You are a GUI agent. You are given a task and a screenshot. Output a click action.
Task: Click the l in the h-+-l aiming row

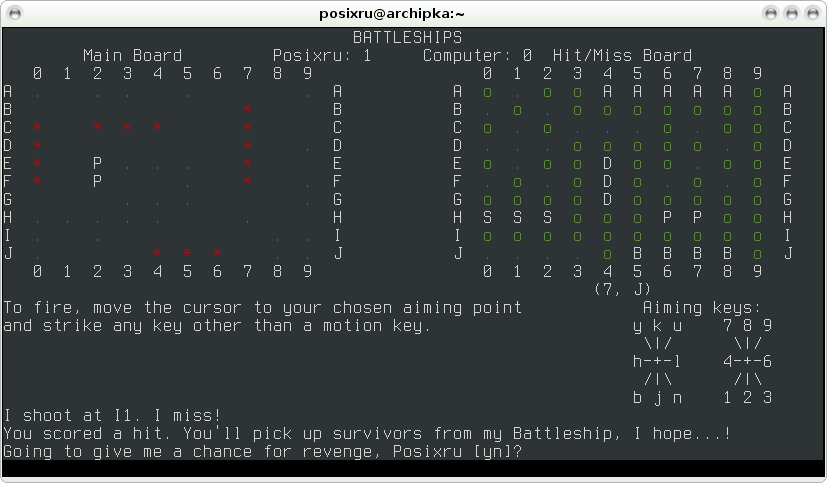[677, 361]
